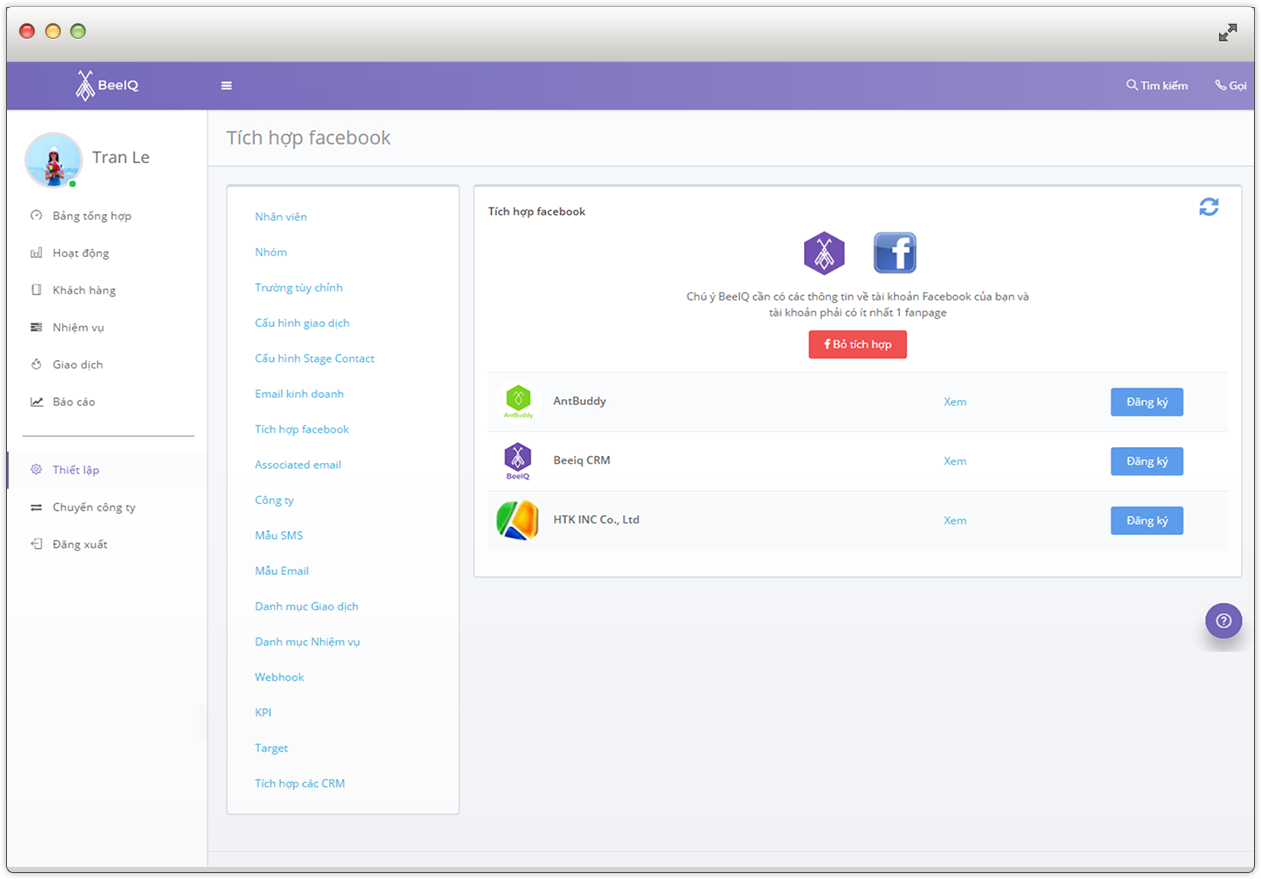The height and width of the screenshot is (879, 1261).
Task: Click the BeeIQ logo in header
Action: 107,86
